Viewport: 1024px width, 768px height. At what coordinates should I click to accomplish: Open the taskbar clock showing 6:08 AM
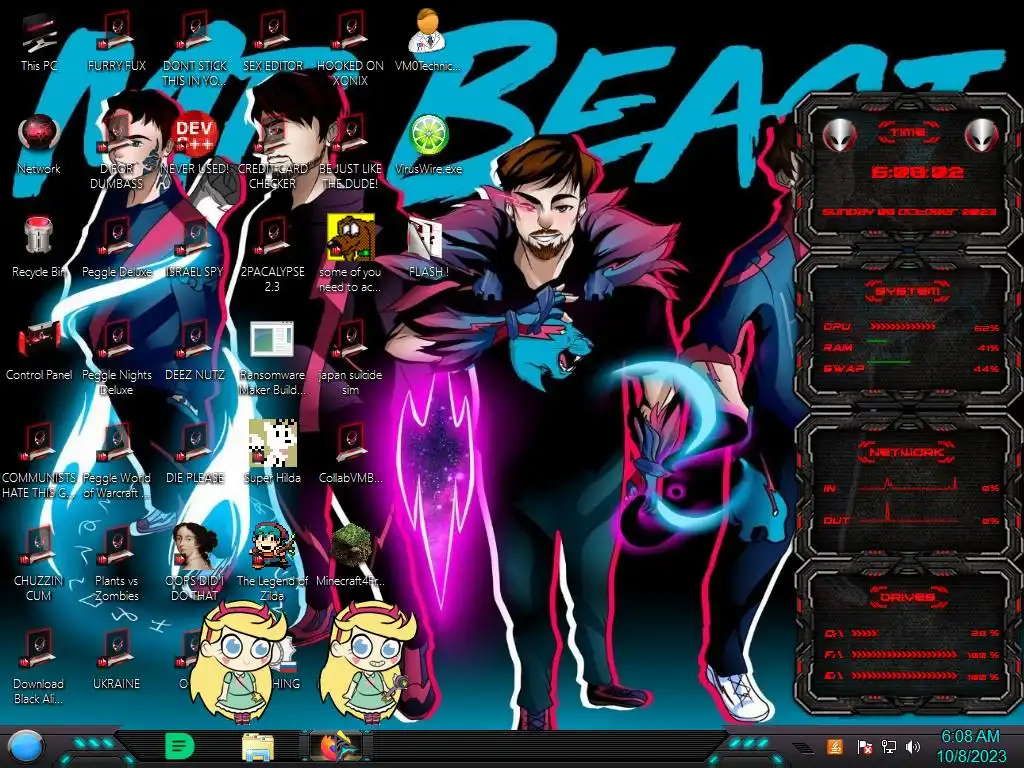970,746
